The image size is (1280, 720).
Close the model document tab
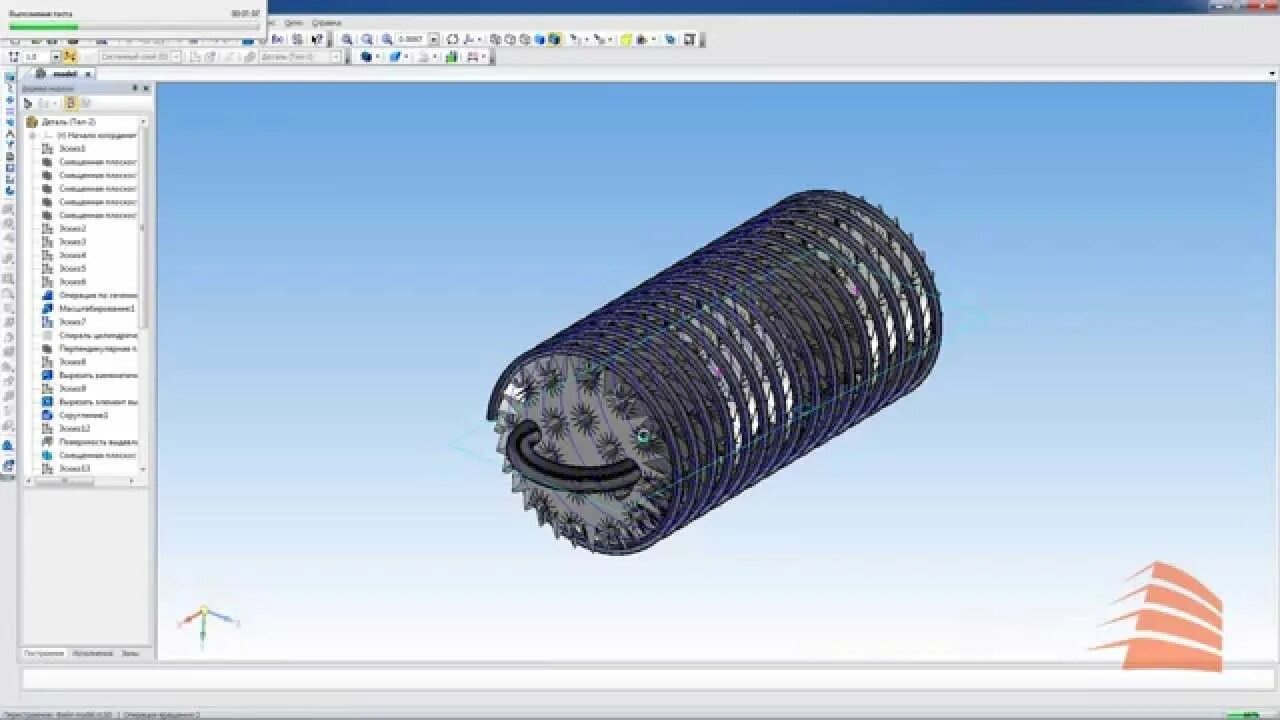click(88, 74)
